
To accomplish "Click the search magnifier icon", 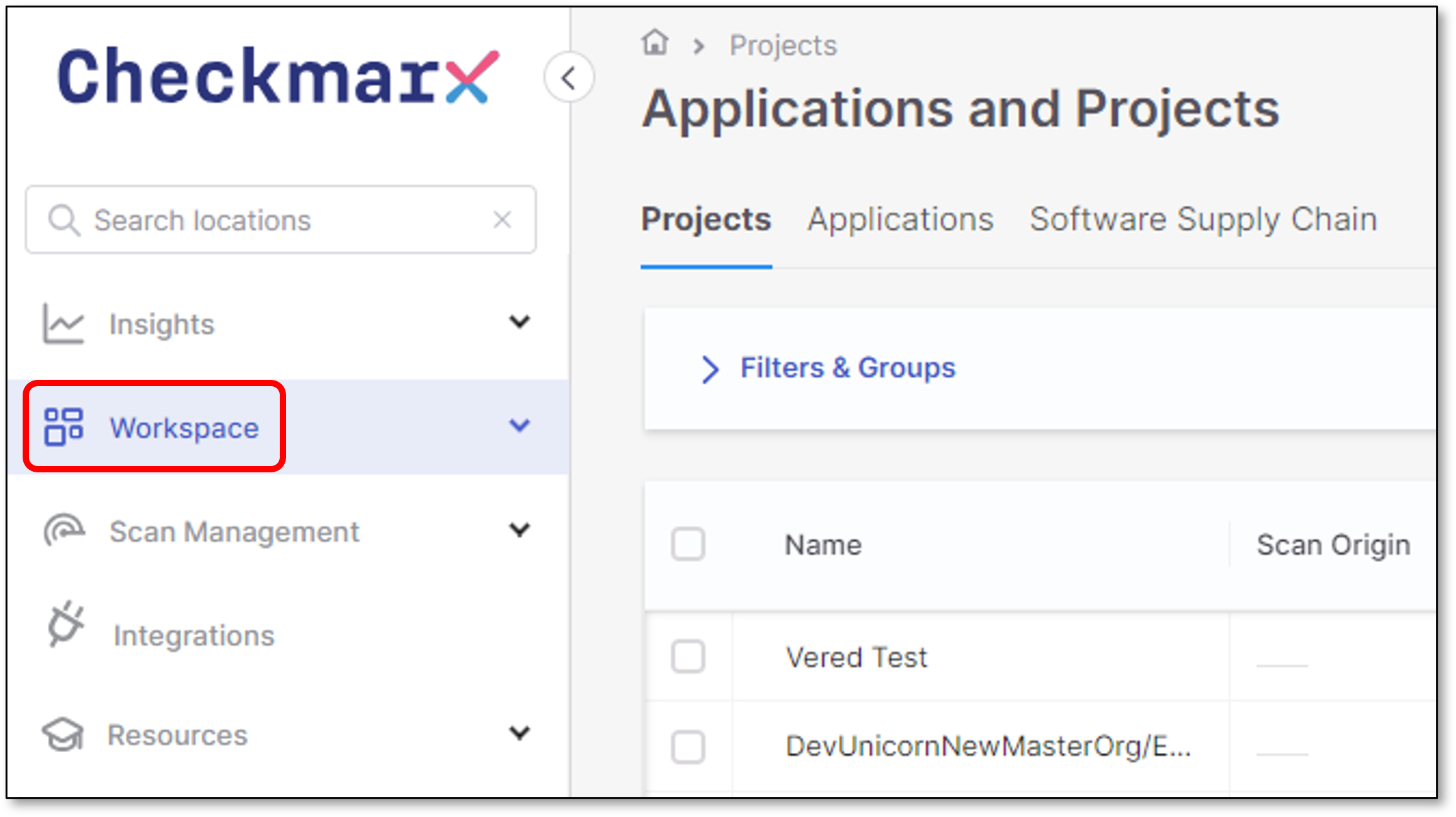I will click(x=64, y=221).
